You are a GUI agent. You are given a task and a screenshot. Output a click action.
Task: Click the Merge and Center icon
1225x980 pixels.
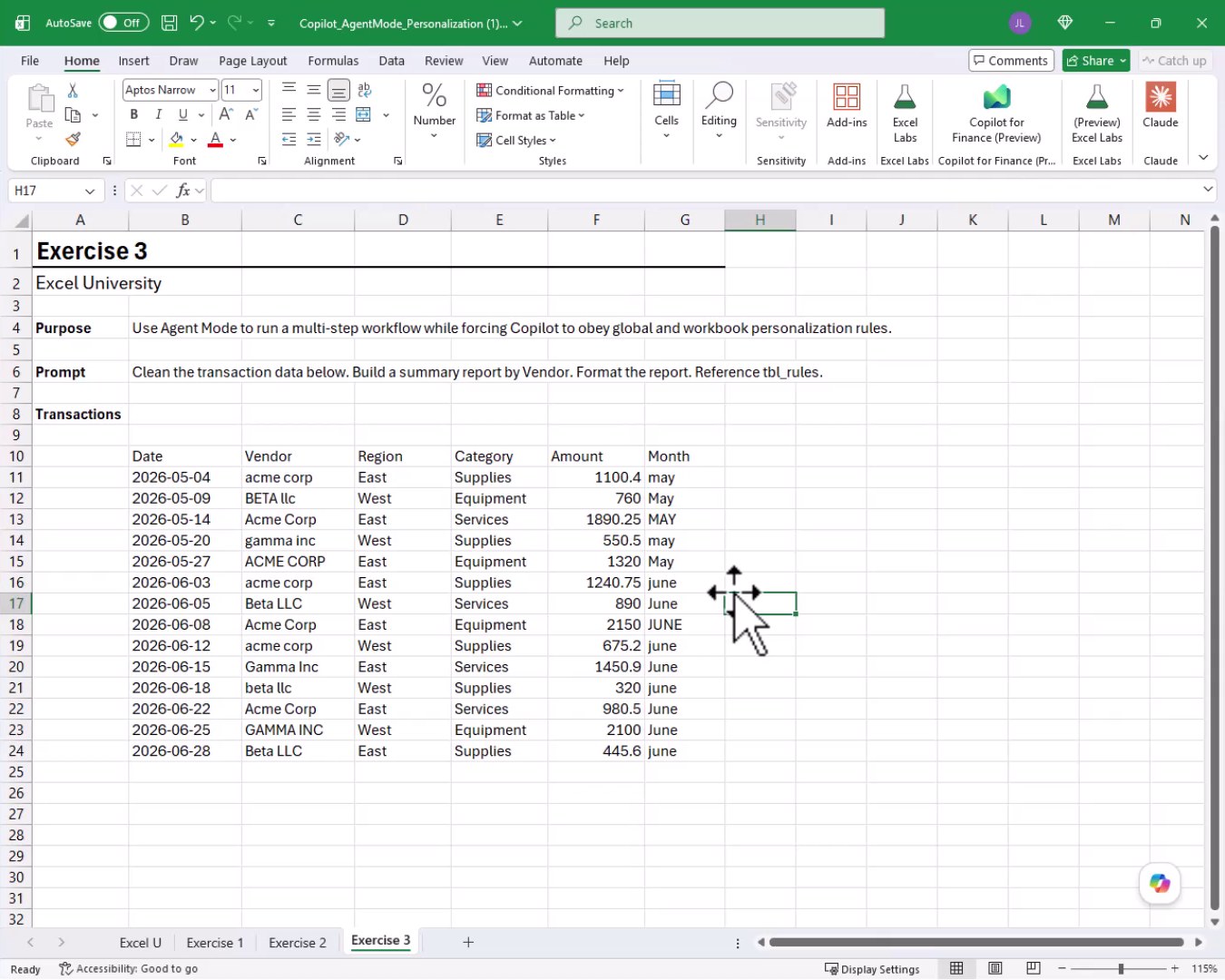point(364,114)
